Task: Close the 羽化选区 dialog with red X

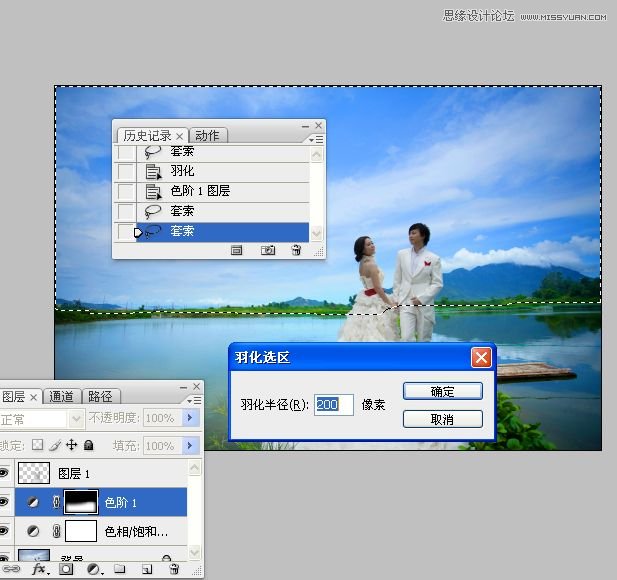Action: [481, 358]
